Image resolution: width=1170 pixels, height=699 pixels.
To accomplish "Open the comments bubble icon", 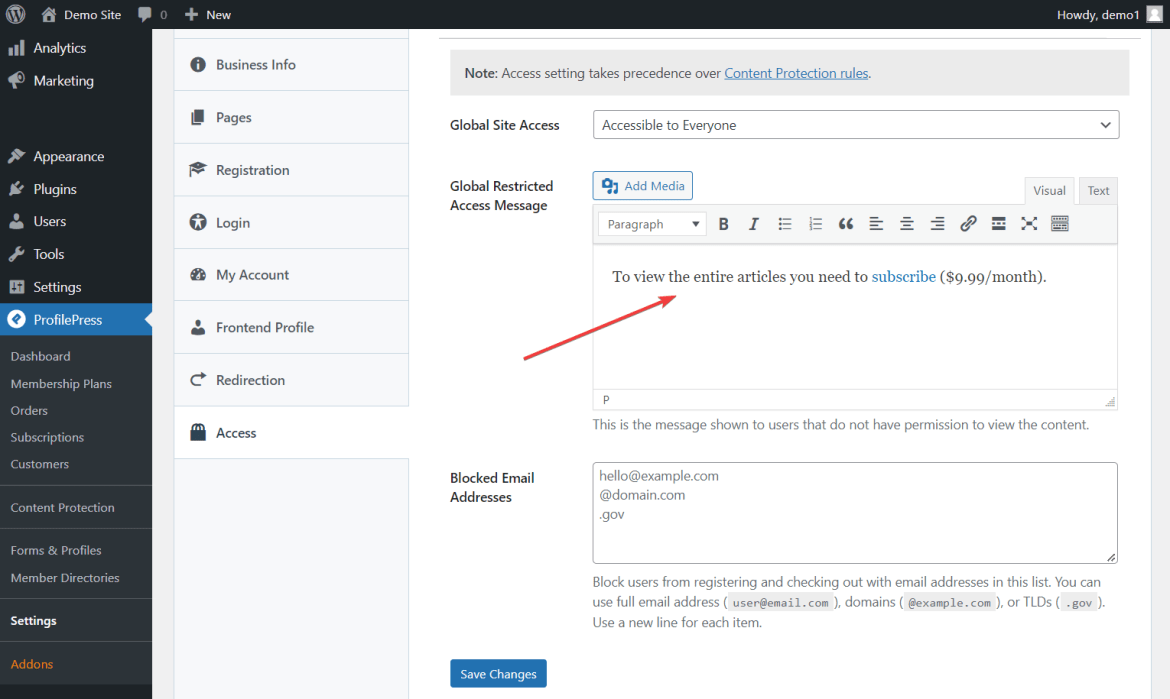I will [x=145, y=14].
